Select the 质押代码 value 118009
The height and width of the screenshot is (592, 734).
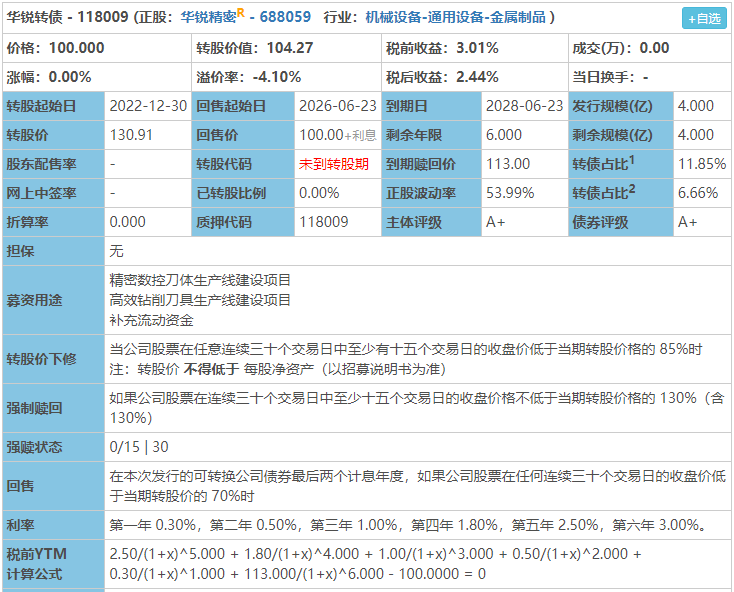point(323,222)
